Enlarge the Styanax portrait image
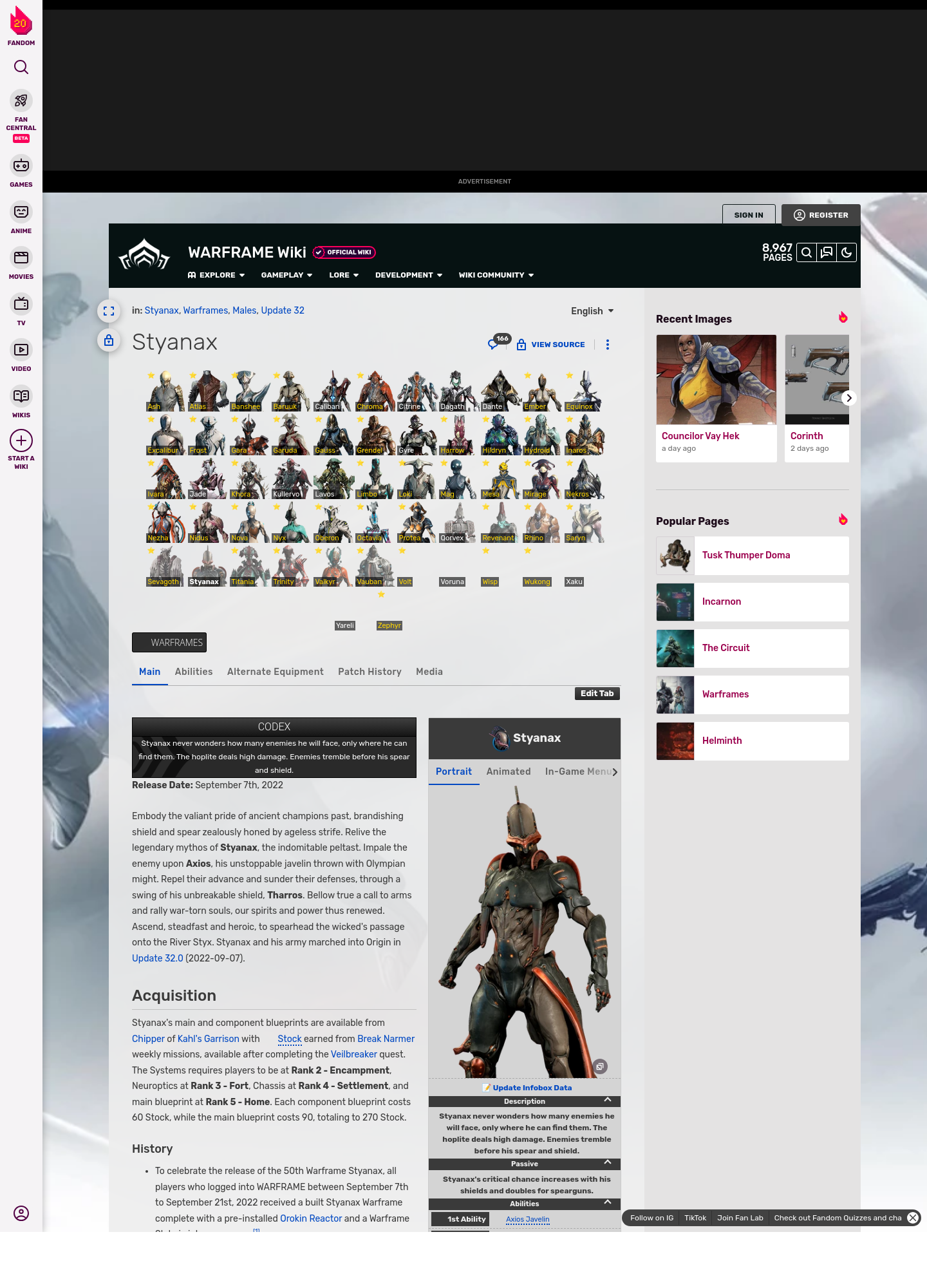Viewport: 927px width, 1288px height. pos(600,1066)
